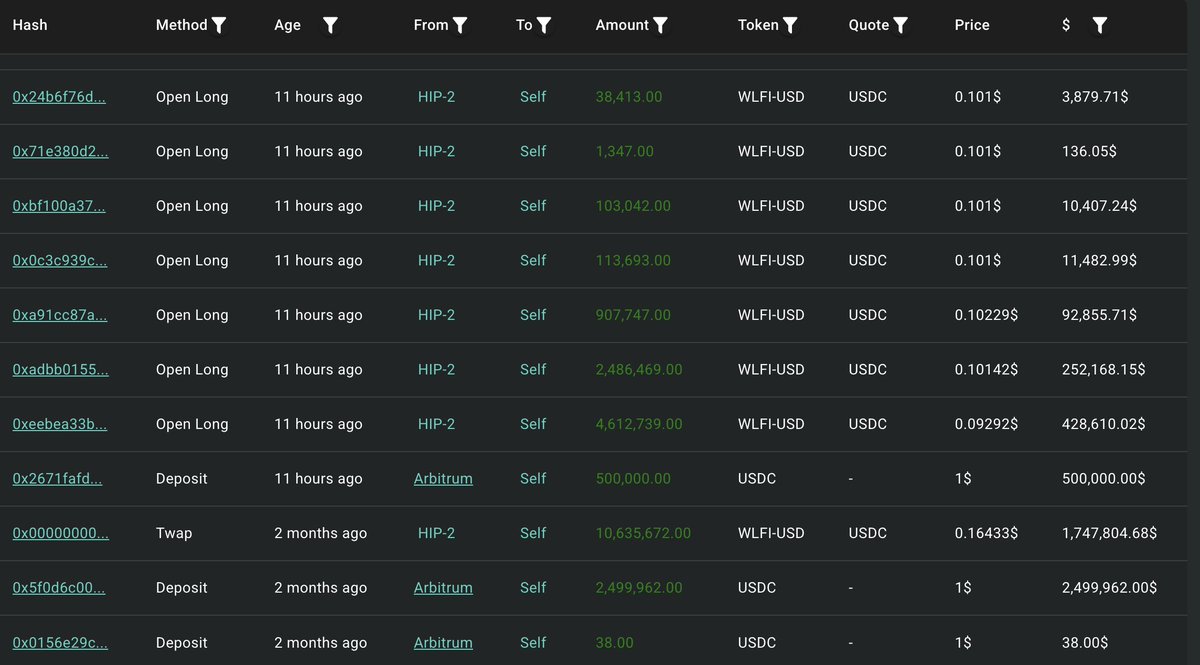Image resolution: width=1200 pixels, height=665 pixels.
Task: Open transaction hash 0x24b6f76d
Action: point(59,97)
